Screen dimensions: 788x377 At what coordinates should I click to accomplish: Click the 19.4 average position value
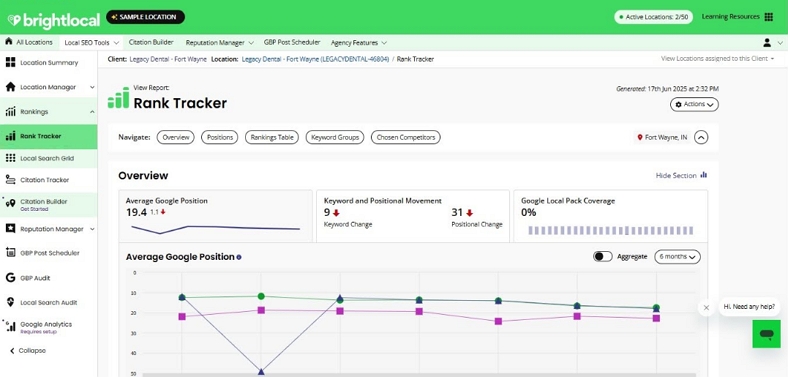[136, 212]
